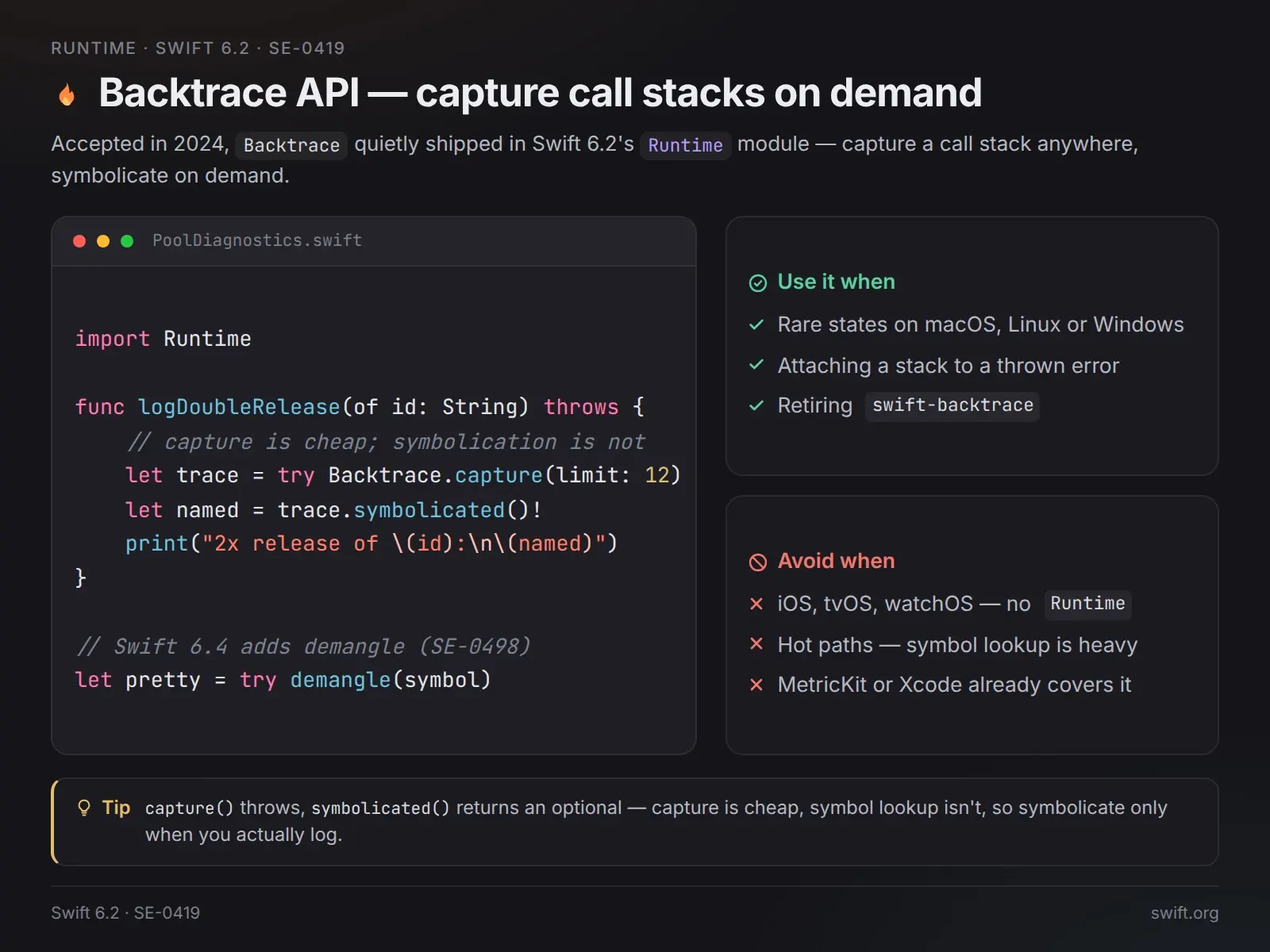
Task: Click the X mark next to iOS, tvOS, watchOS
Action: click(756, 604)
